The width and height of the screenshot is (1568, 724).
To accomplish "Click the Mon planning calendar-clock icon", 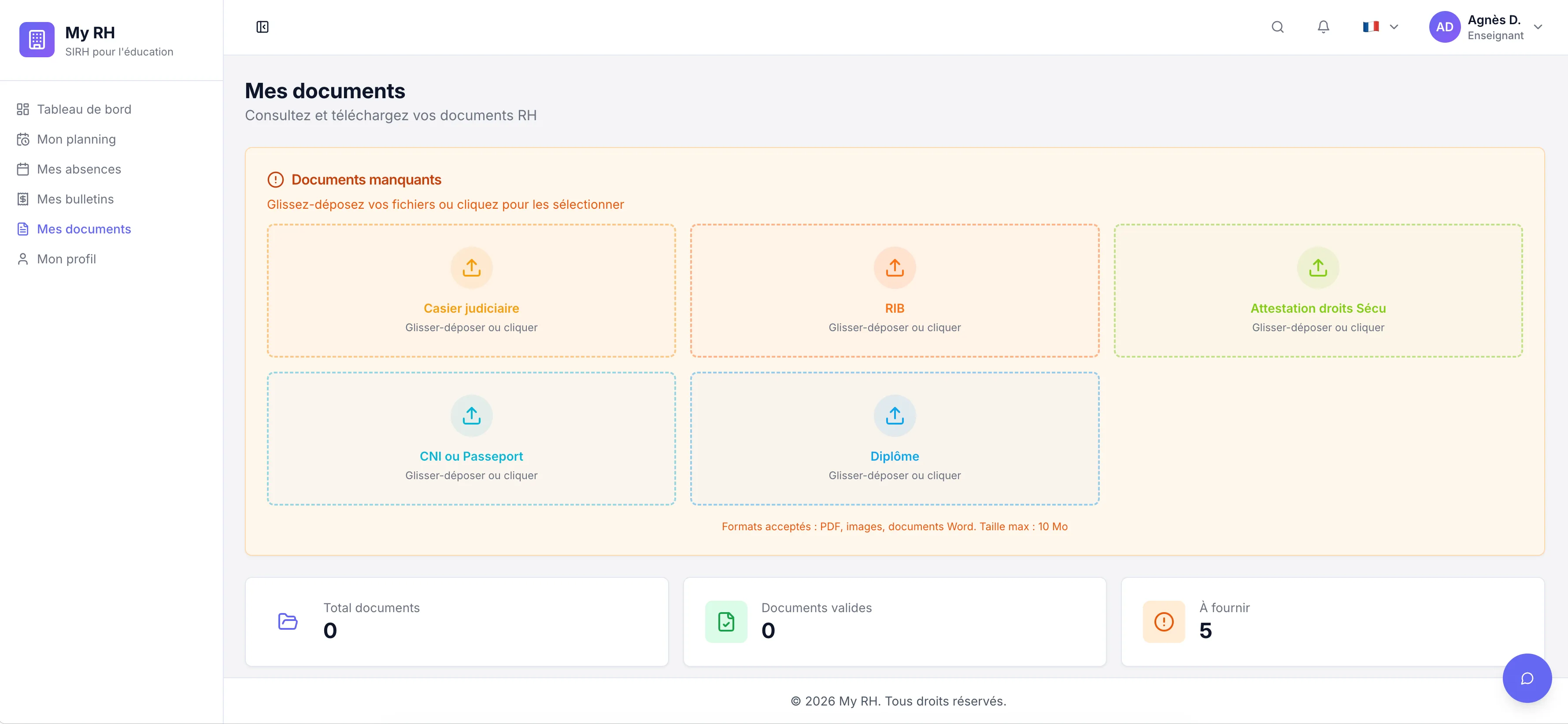I will [x=22, y=139].
